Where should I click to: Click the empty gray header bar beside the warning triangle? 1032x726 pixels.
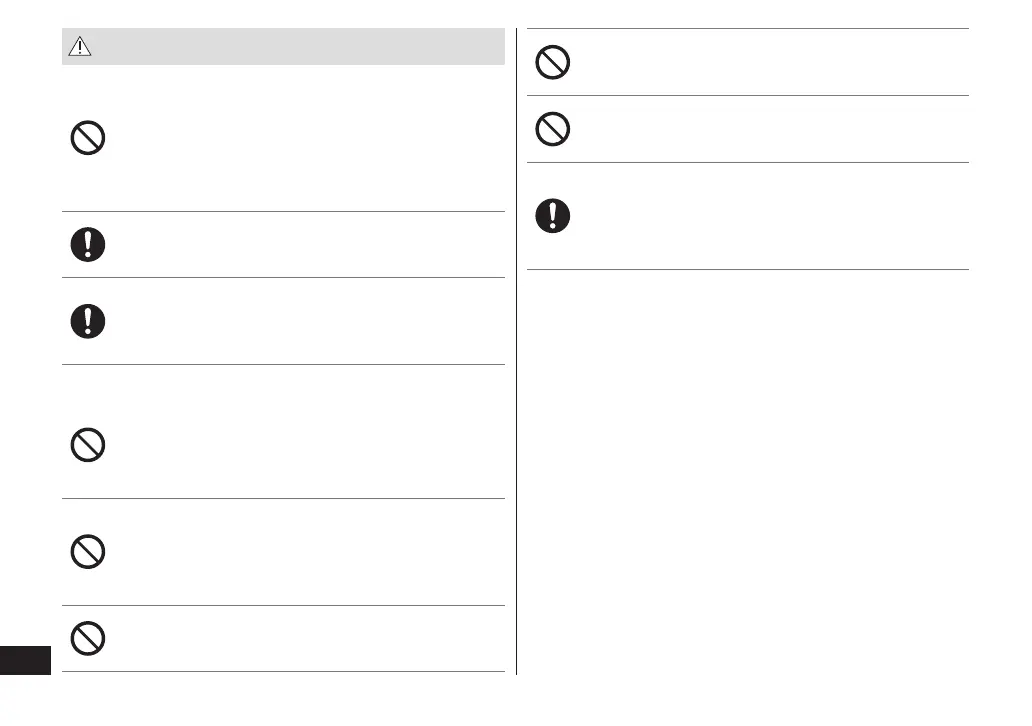coord(300,47)
